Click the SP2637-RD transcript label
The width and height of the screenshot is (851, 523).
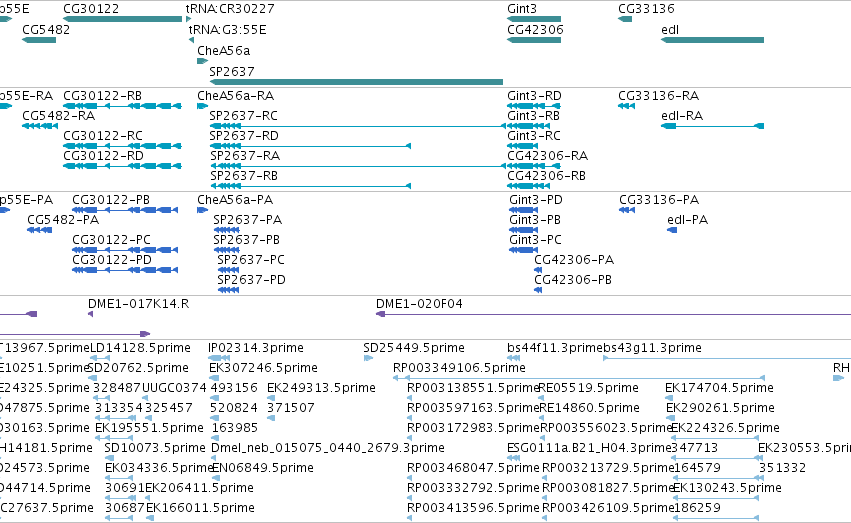pos(244,136)
